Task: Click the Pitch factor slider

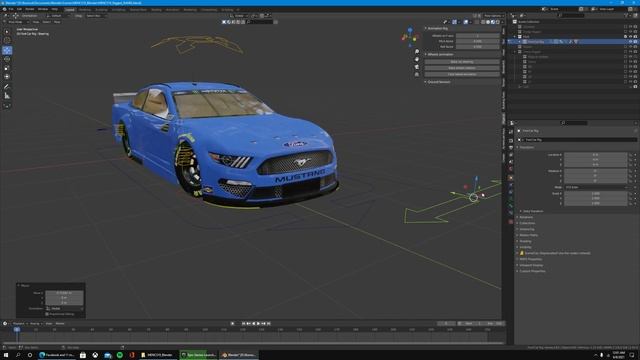Action: coord(477,41)
